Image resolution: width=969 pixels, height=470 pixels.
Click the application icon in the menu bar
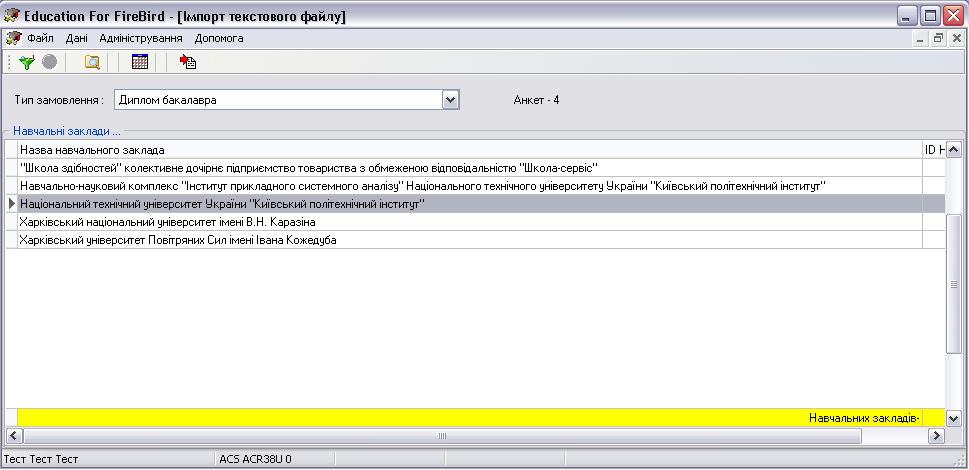[13, 38]
